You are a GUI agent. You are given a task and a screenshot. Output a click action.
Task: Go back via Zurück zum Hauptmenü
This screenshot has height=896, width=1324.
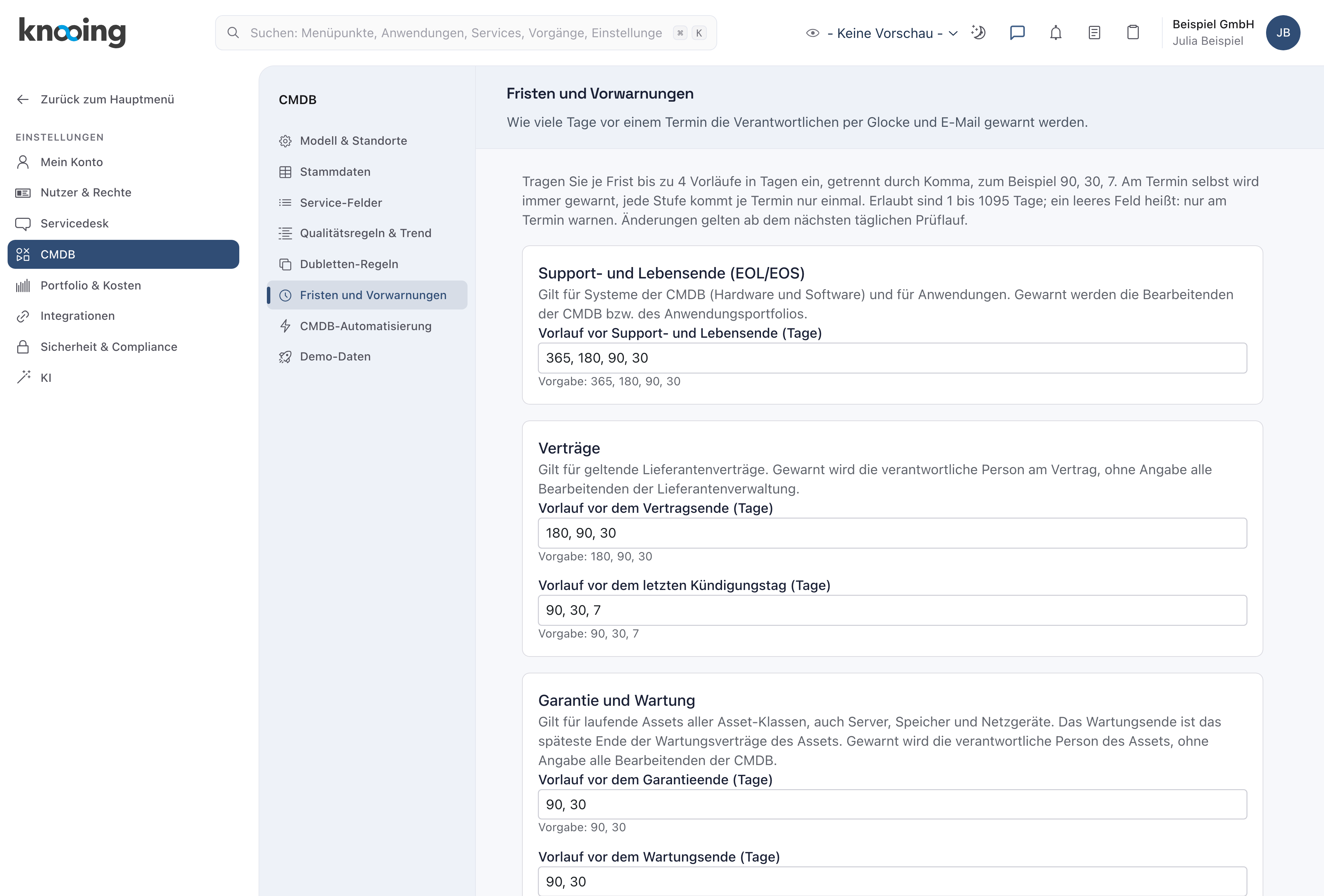(107, 99)
